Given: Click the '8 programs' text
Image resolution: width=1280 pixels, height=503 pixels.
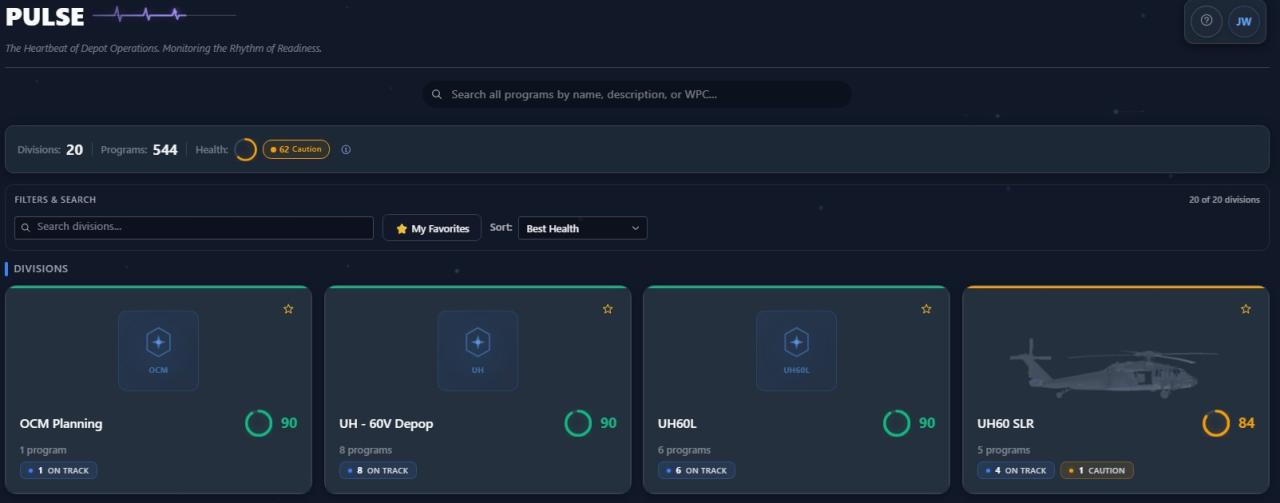Looking at the screenshot, I should 365,450.
